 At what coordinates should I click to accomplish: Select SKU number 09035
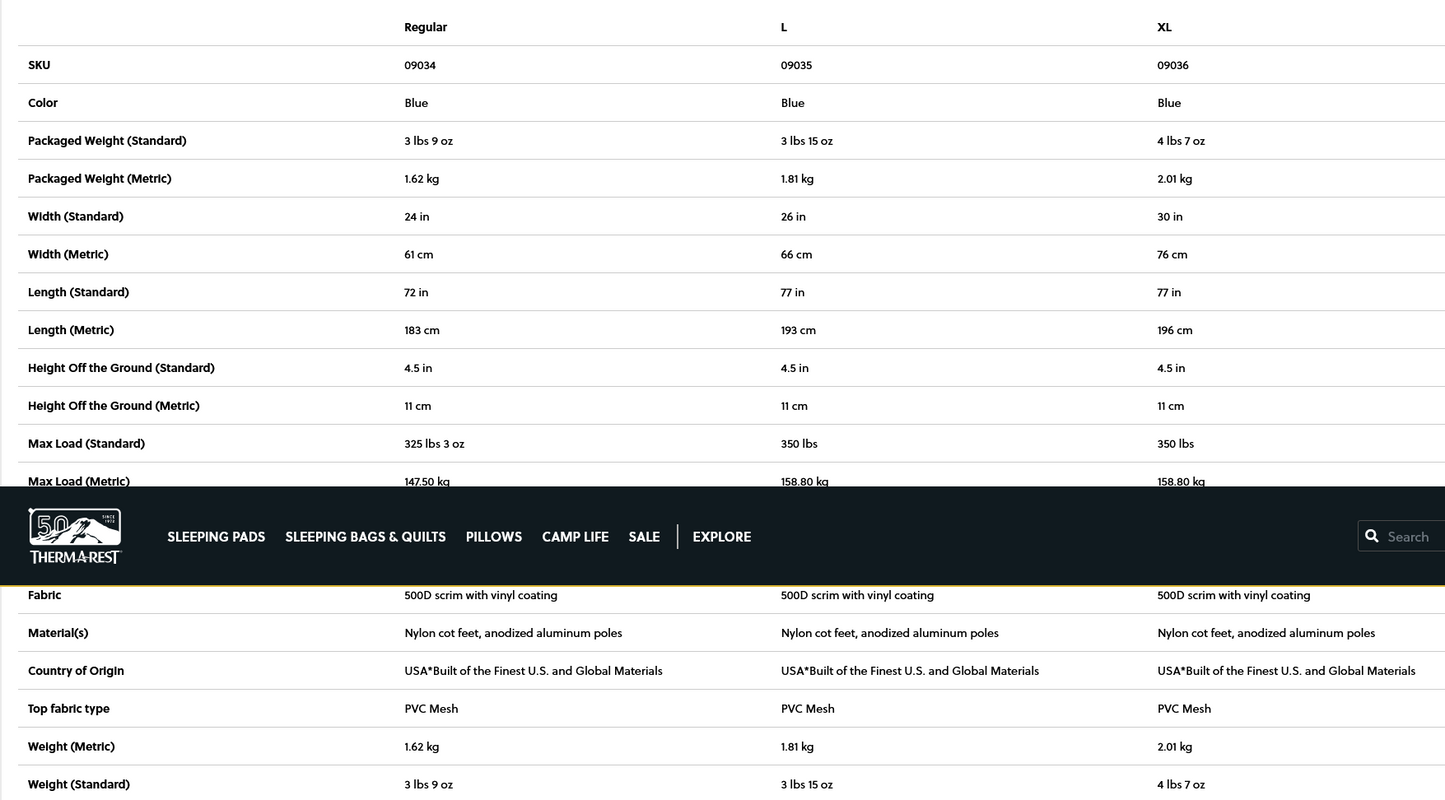pyautogui.click(x=796, y=65)
